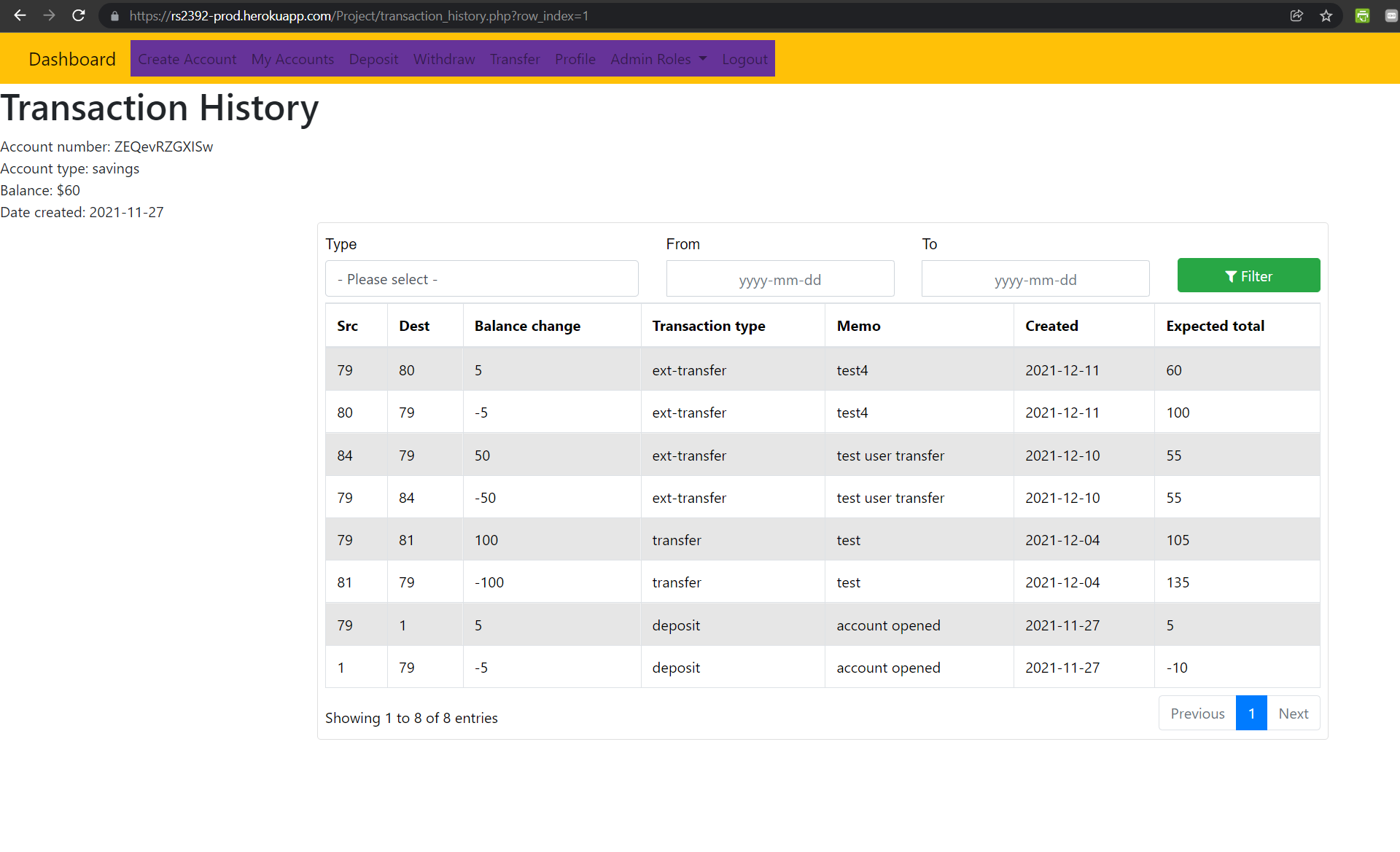Reload the transaction history page
This screenshot has height=852, width=1400.
78,15
